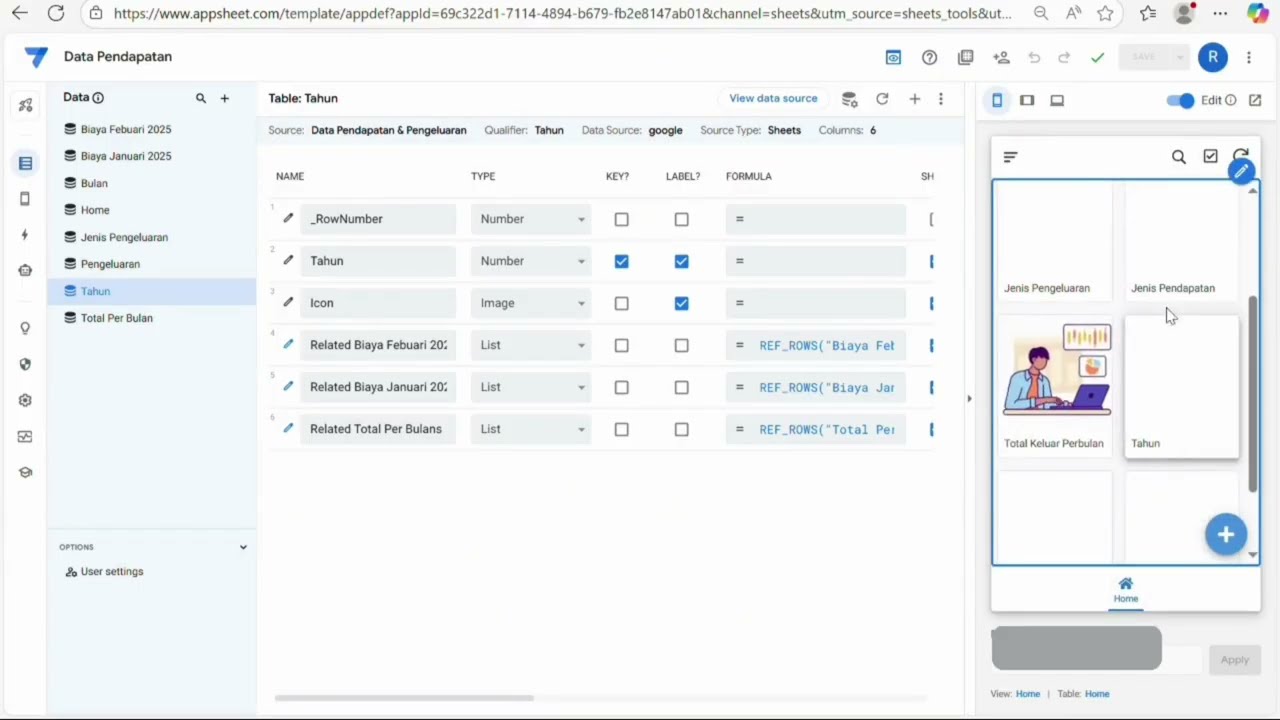Toggle the Edit switch above preview
The height and width of the screenshot is (720, 1280).
[x=1181, y=100]
